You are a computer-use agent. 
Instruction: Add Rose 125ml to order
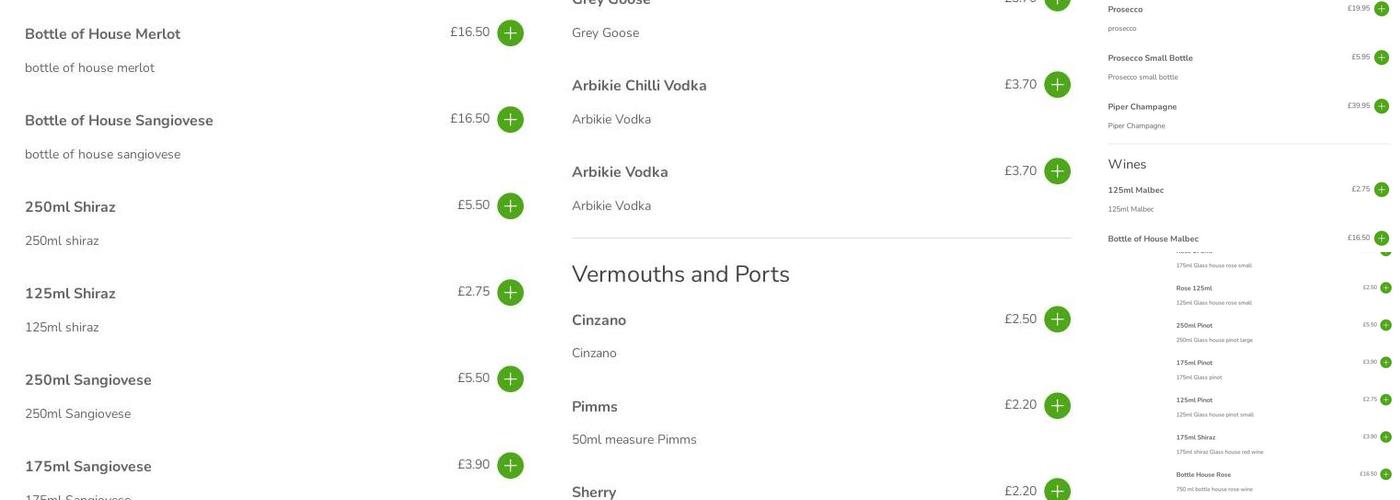click(1385, 288)
